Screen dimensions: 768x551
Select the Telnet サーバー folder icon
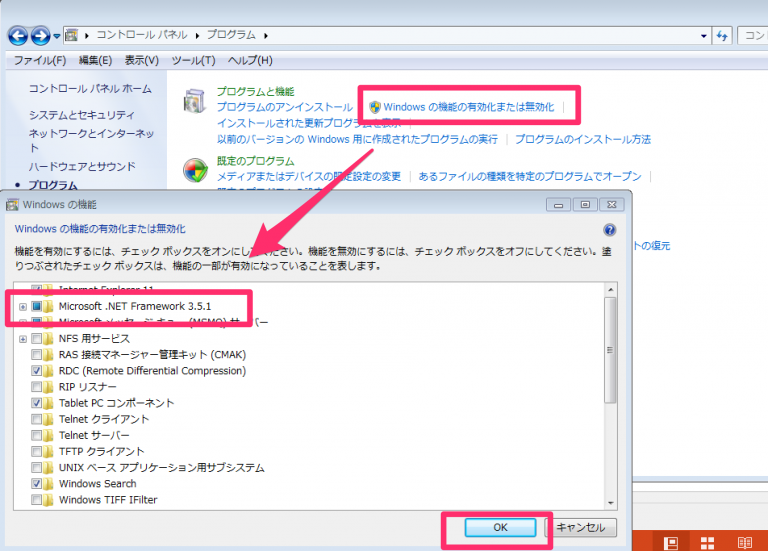click(48, 435)
